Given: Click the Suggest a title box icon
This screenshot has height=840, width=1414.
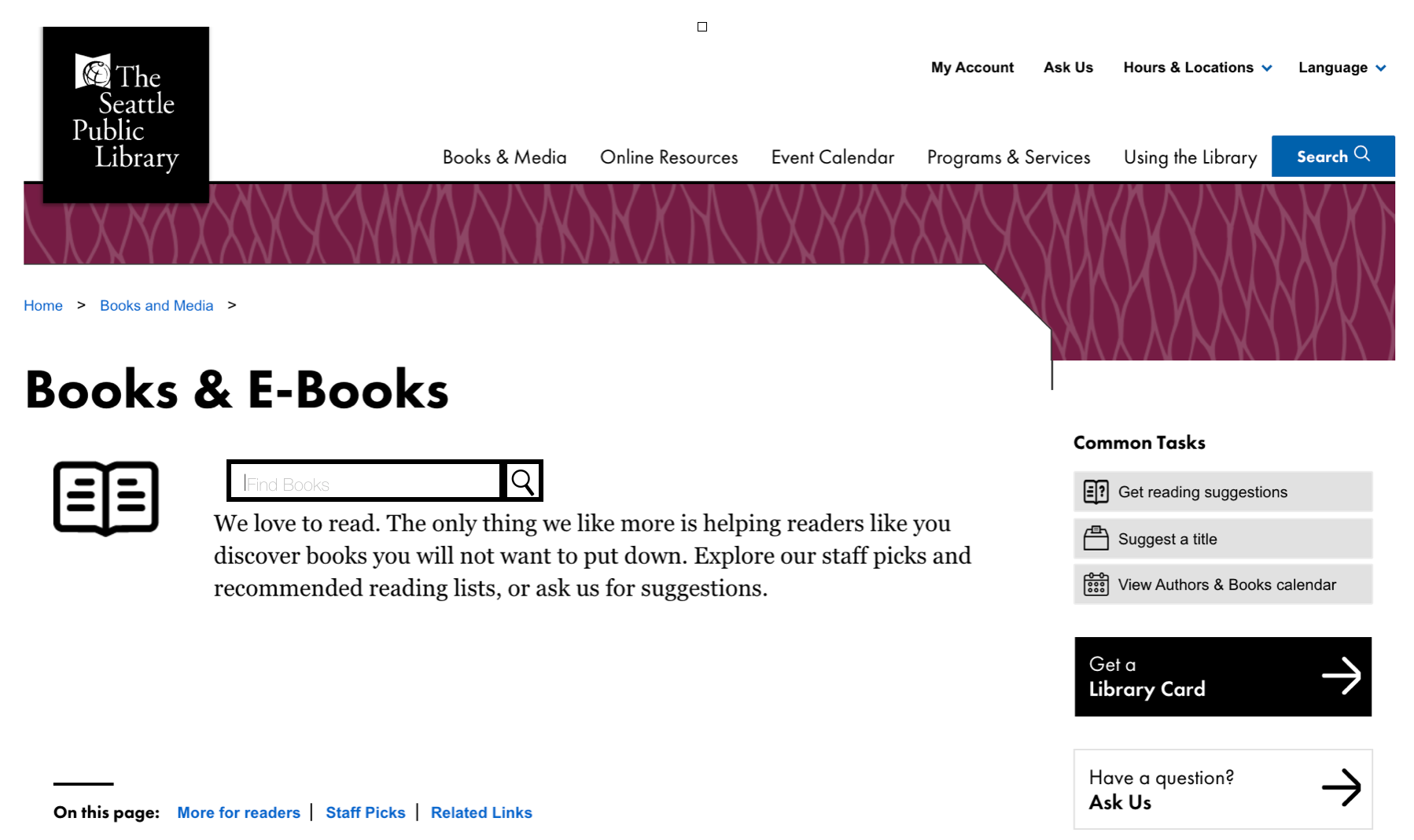Looking at the screenshot, I should [1095, 538].
